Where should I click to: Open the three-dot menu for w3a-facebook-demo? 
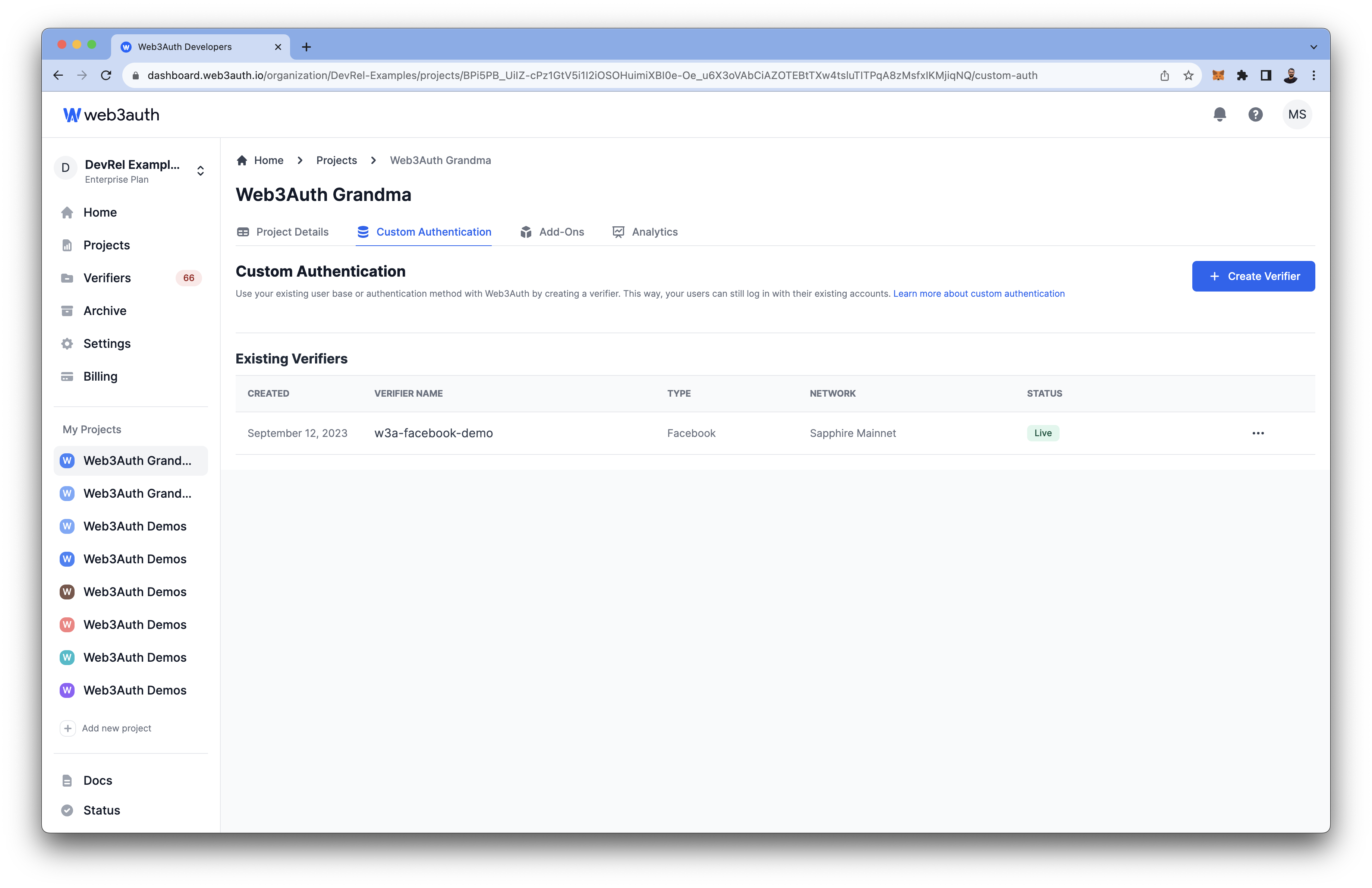pos(1258,433)
